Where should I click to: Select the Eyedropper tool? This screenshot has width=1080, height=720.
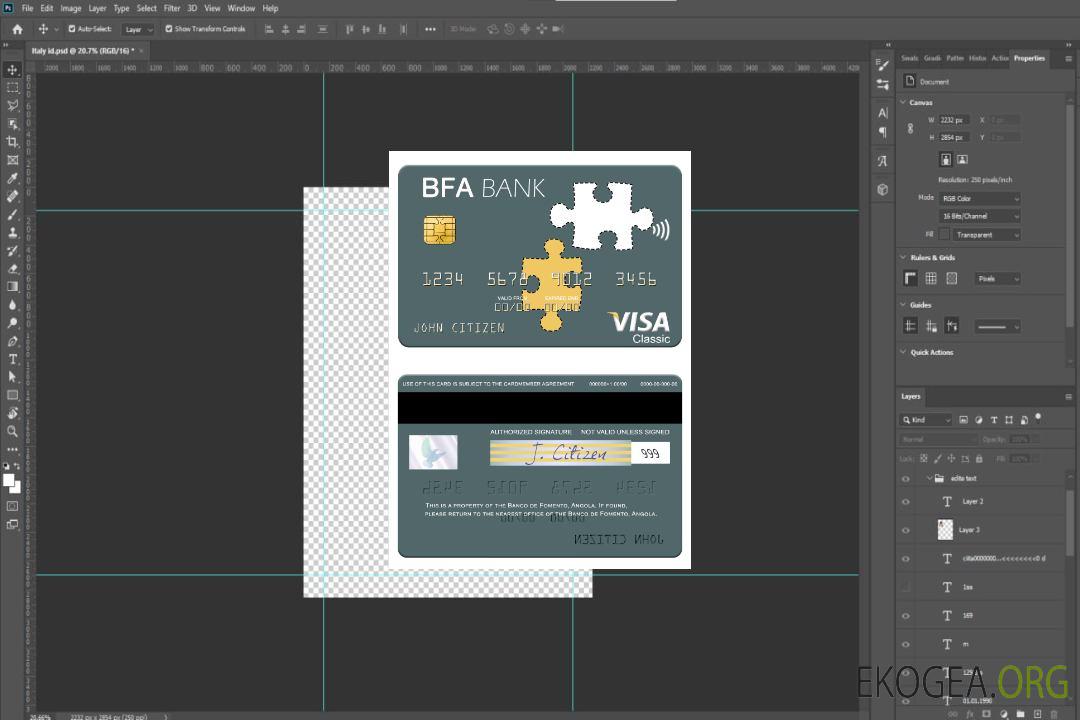tap(12, 178)
